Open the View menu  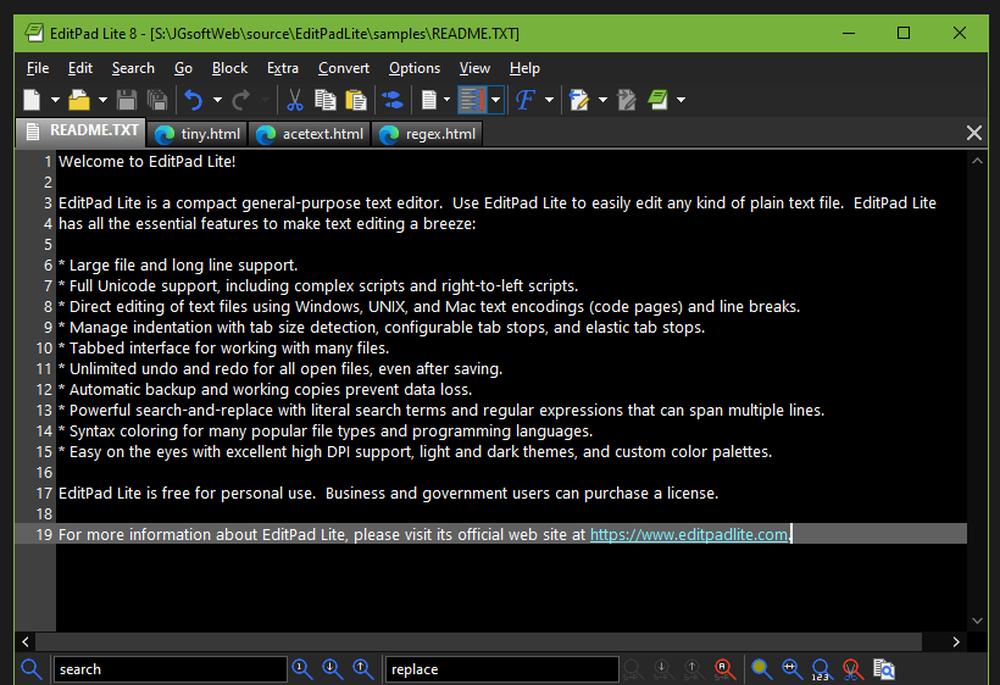pos(474,68)
